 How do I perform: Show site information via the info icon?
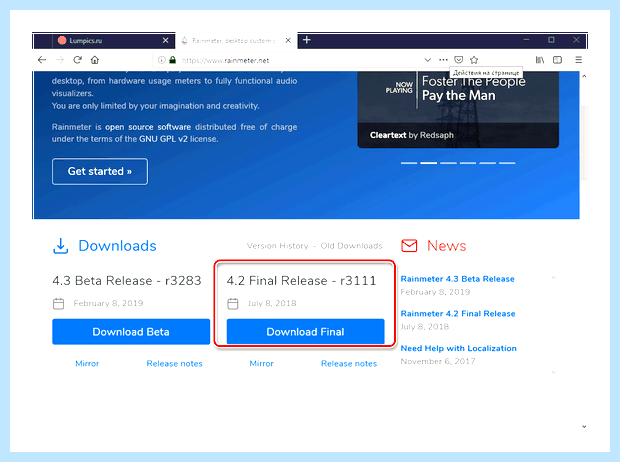(161, 60)
